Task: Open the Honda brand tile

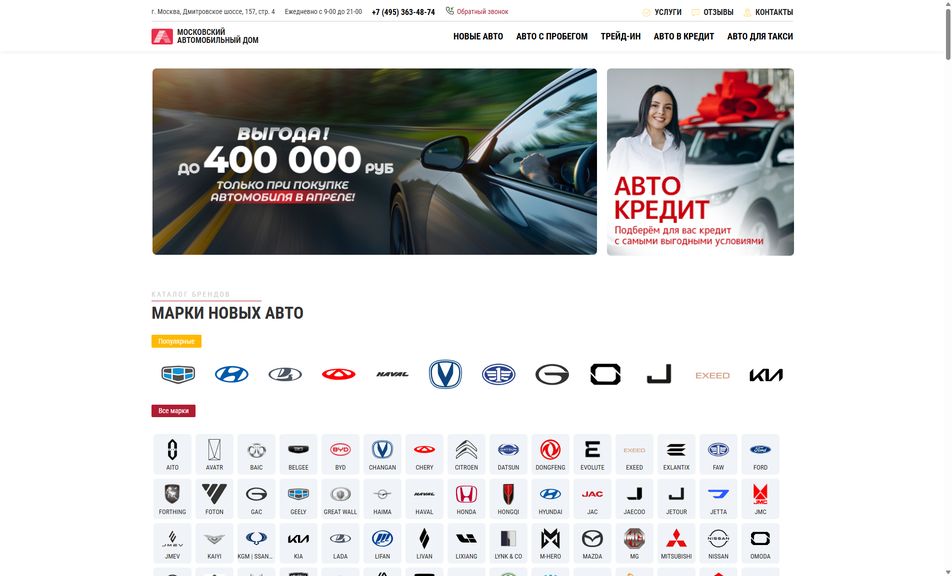Action: tap(466, 498)
